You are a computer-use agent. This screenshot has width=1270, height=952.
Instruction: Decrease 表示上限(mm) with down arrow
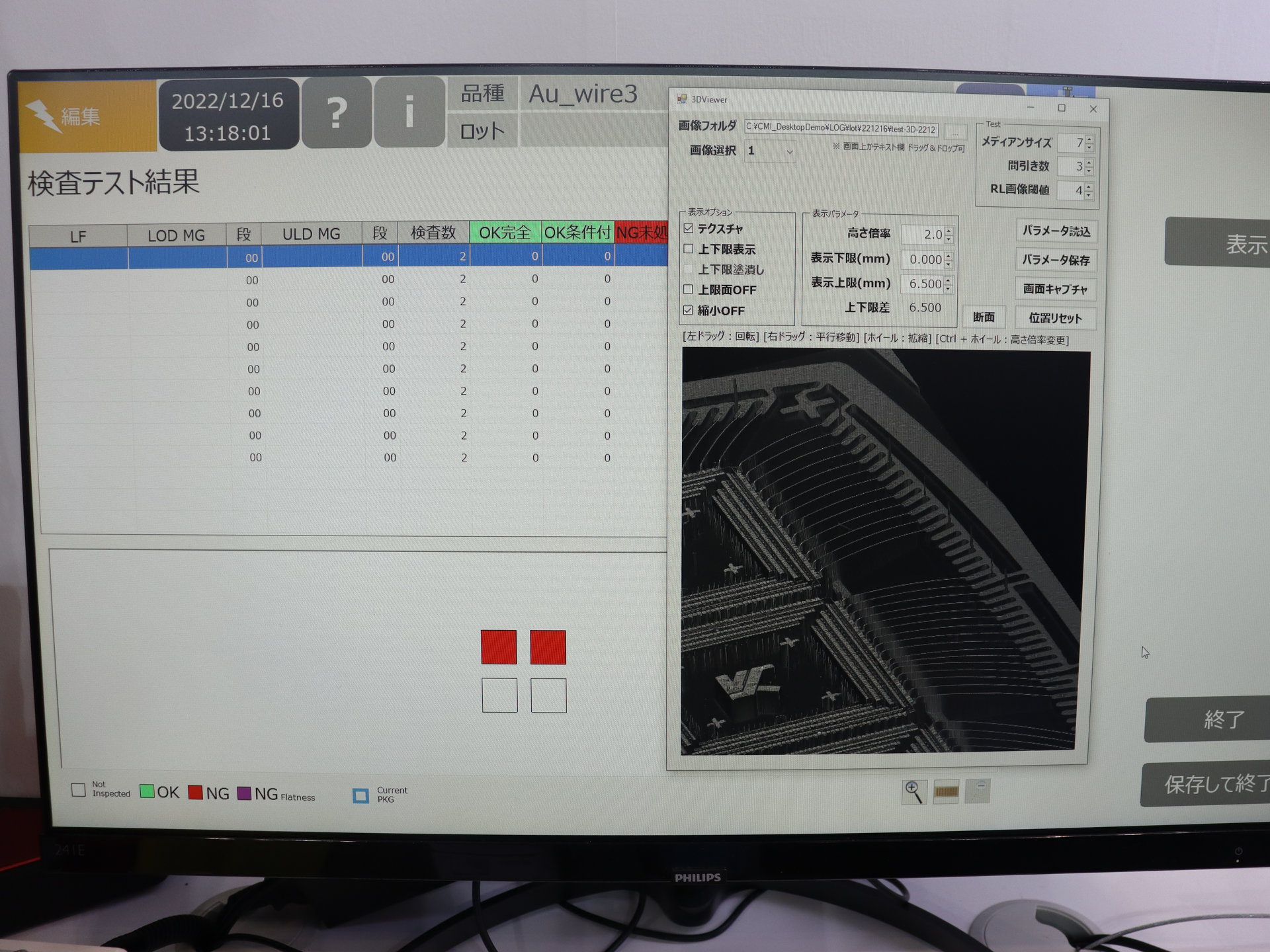(x=949, y=288)
